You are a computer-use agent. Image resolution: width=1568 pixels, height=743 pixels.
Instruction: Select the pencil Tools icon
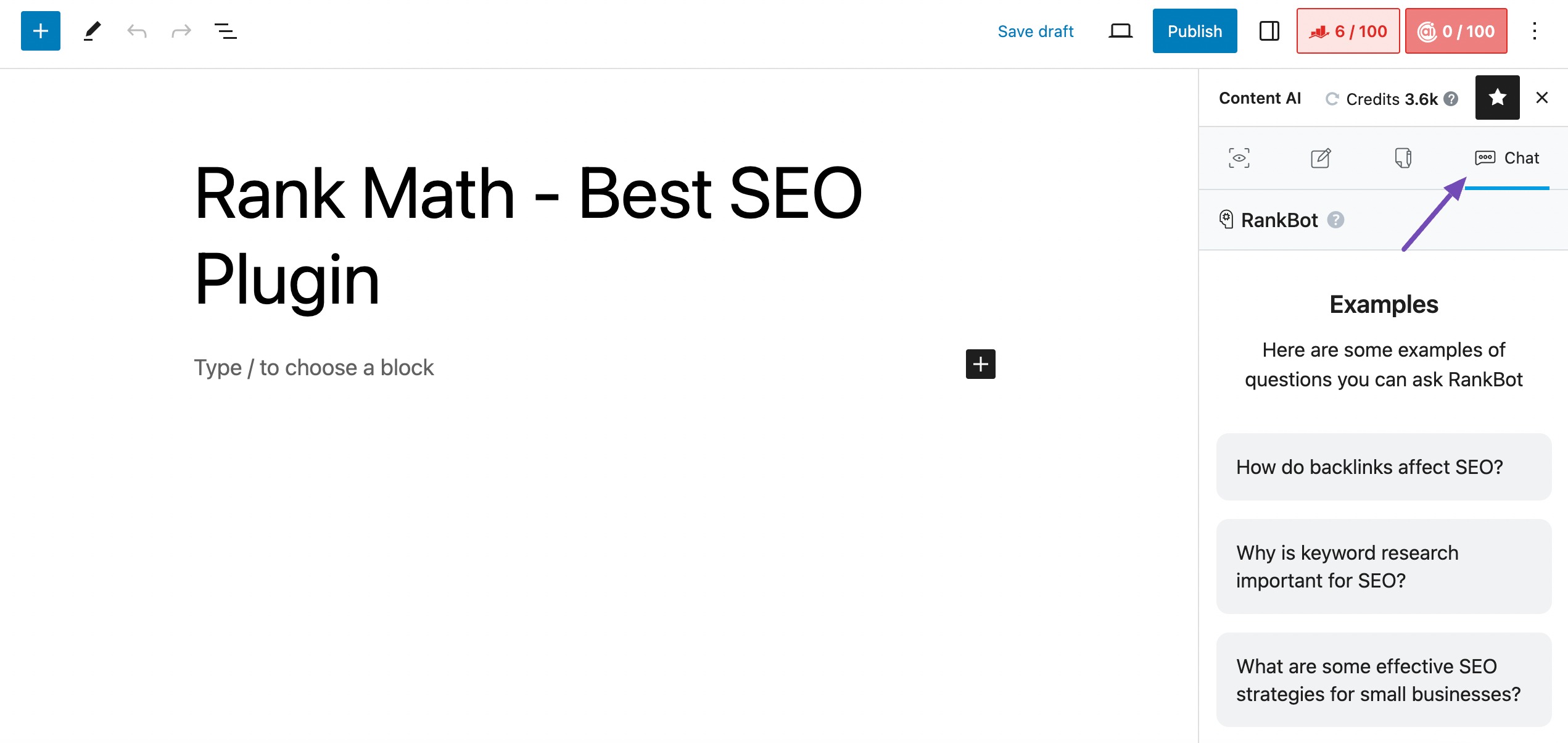(x=92, y=31)
